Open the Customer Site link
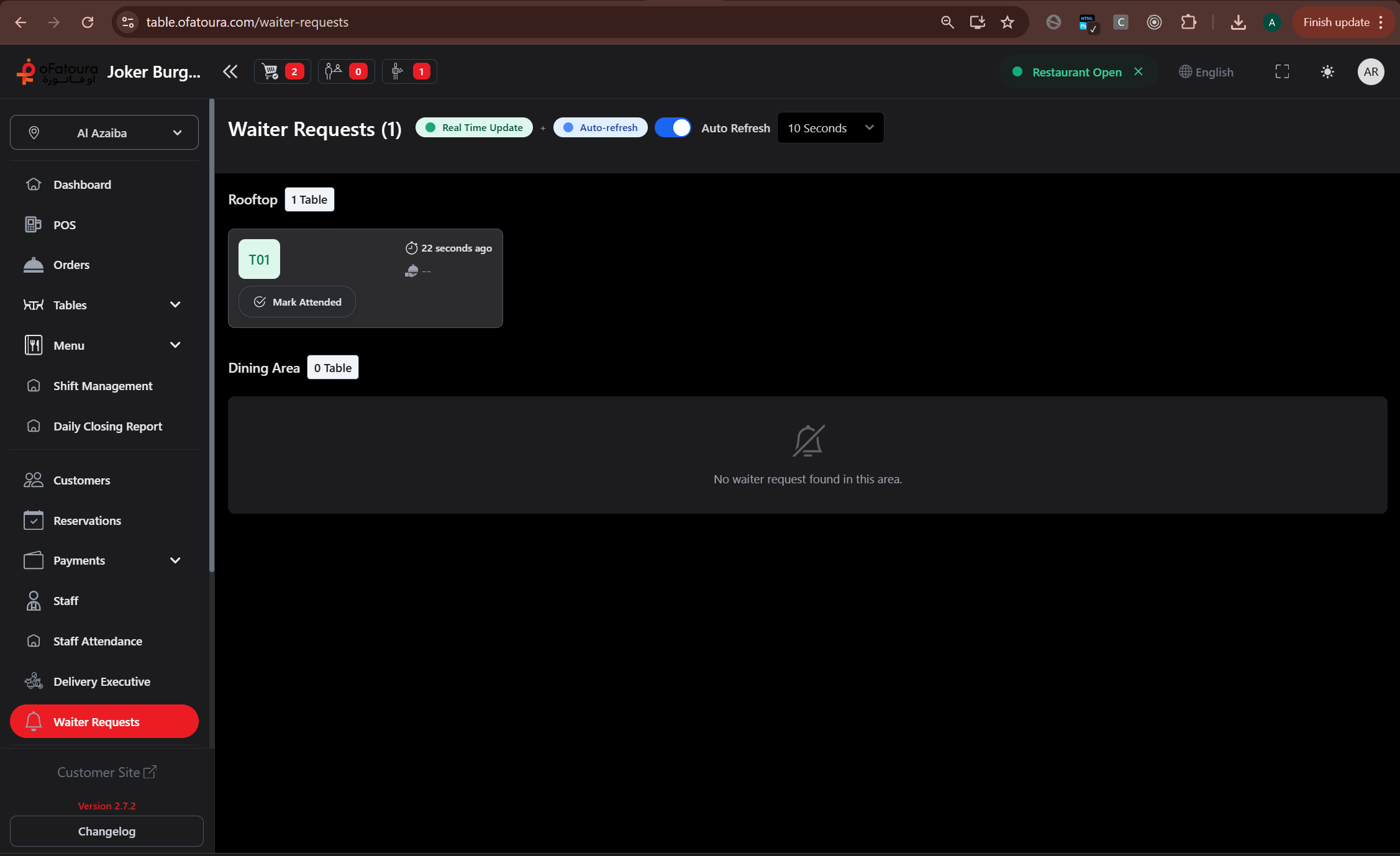This screenshot has width=1400, height=856. pyautogui.click(x=106, y=772)
